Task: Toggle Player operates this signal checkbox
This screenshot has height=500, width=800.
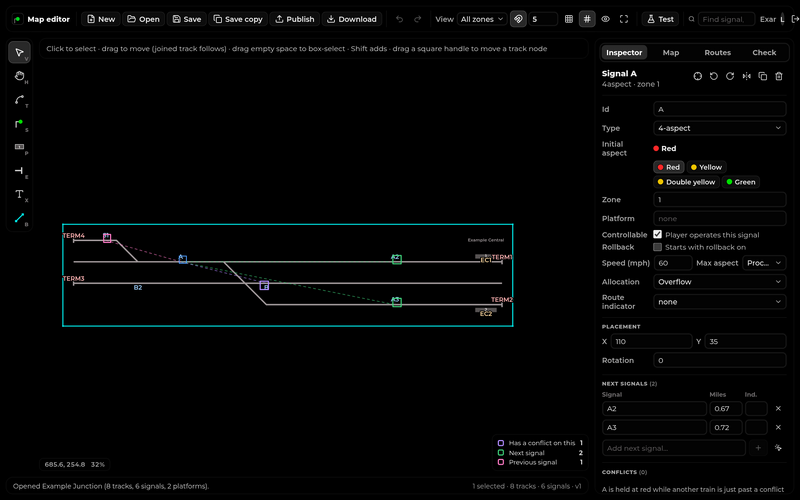Action: (x=658, y=235)
